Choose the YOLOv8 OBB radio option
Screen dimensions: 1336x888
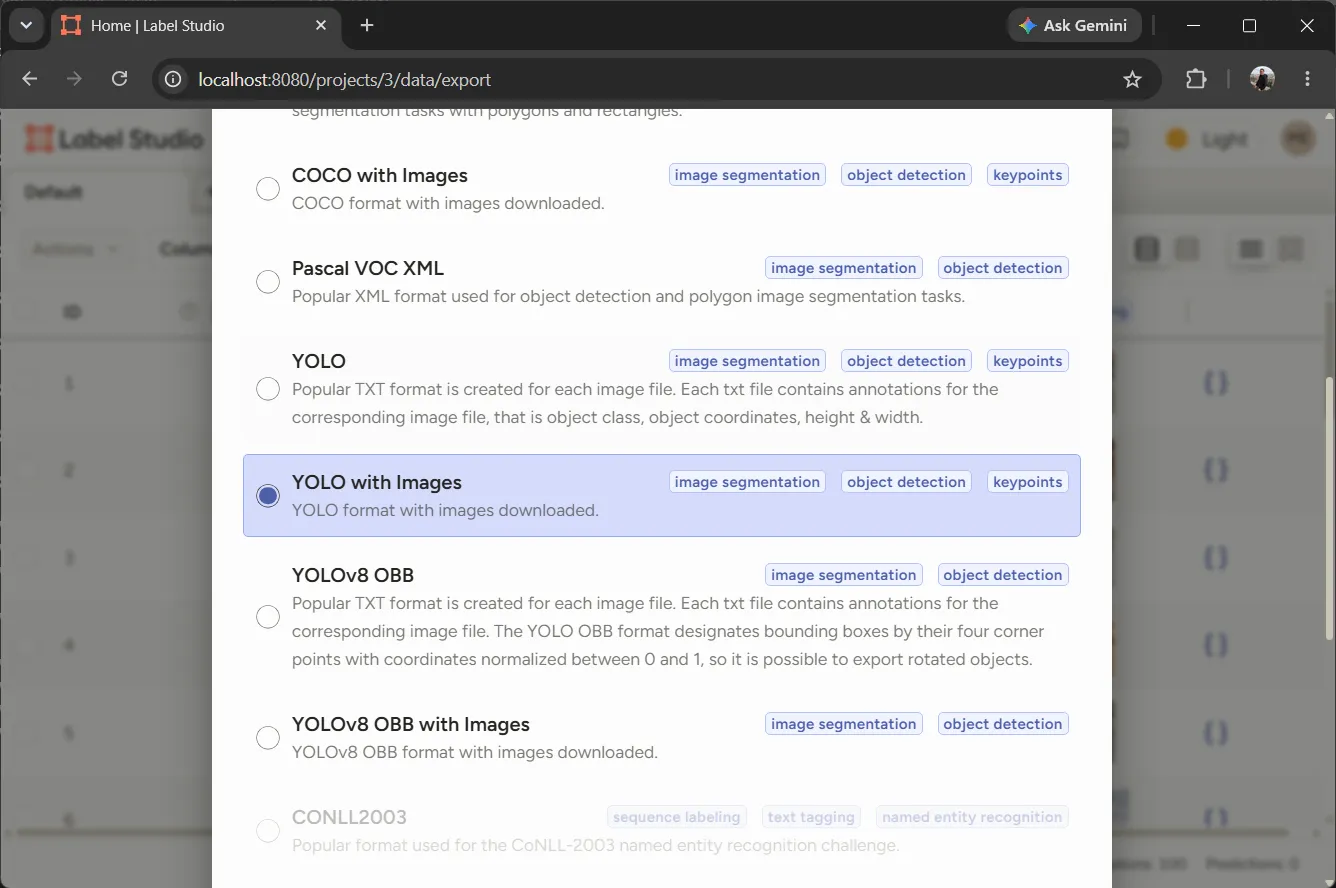(x=268, y=616)
